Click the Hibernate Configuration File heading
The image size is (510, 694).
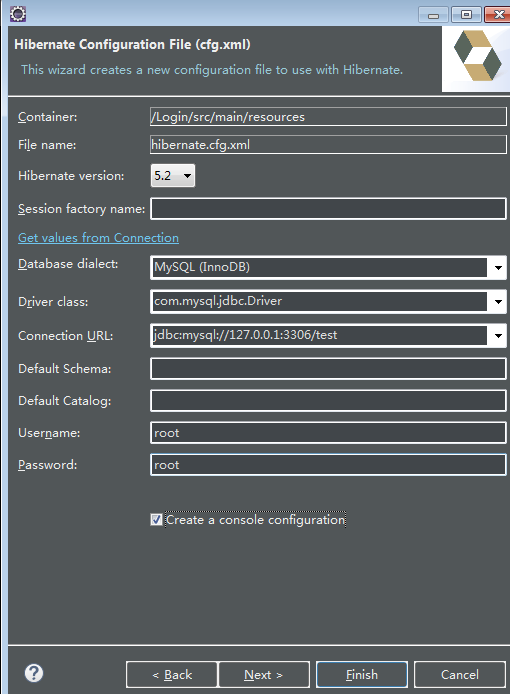(x=132, y=45)
